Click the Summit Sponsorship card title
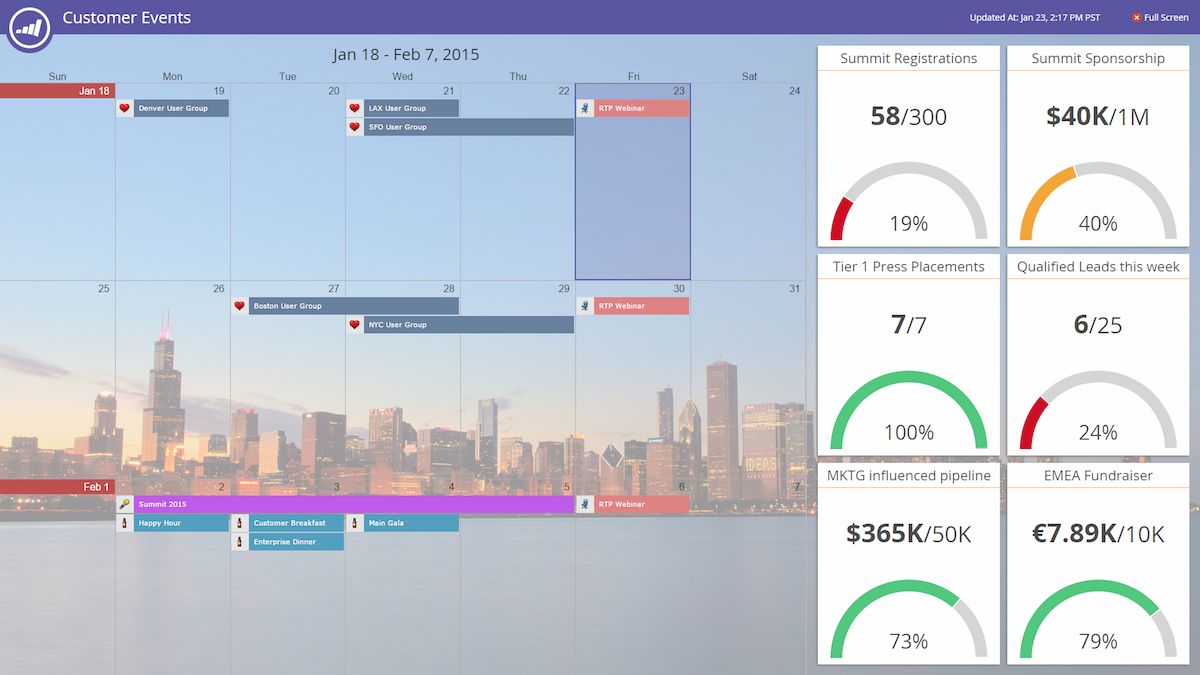This screenshot has width=1200, height=675. (x=1098, y=59)
